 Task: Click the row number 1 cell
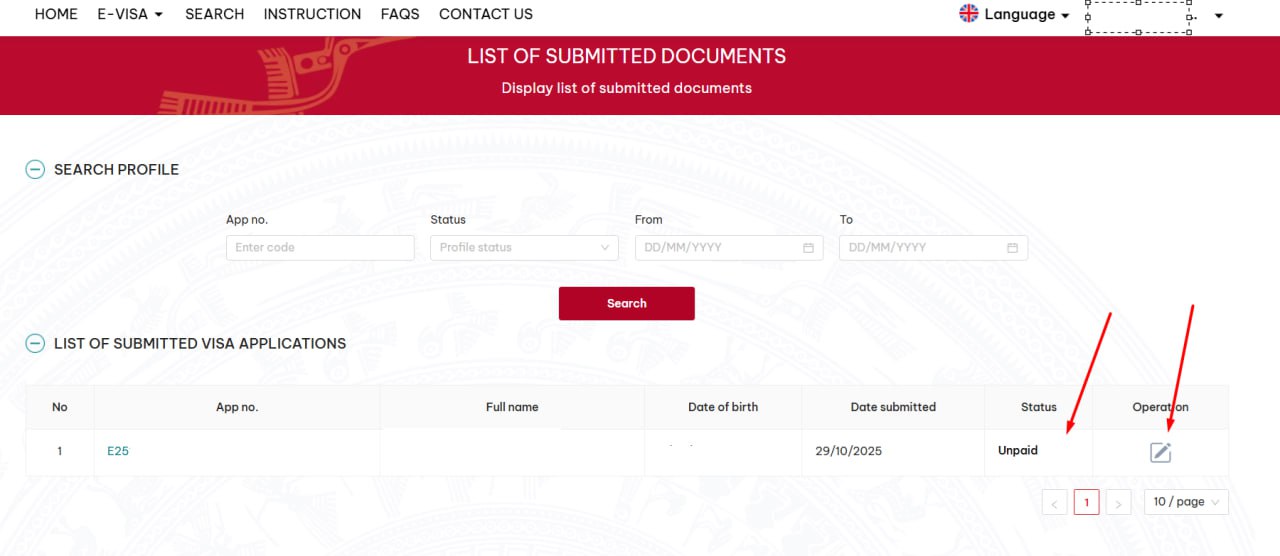click(60, 452)
